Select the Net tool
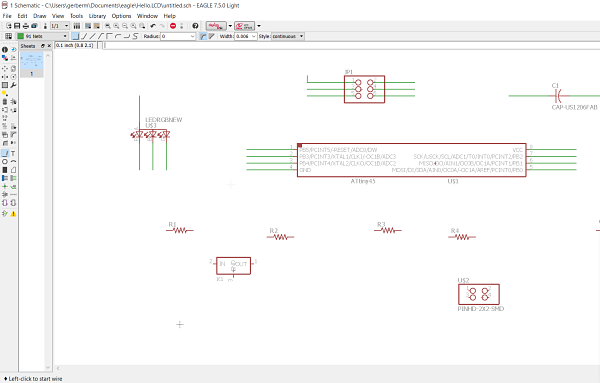The width and height of the screenshot is (600, 383). [13, 178]
